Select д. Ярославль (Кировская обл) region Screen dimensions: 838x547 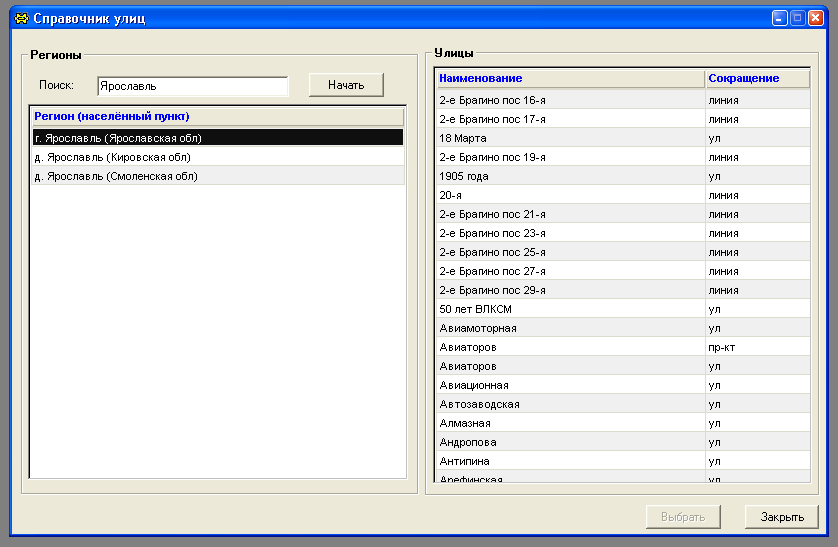[217, 157]
